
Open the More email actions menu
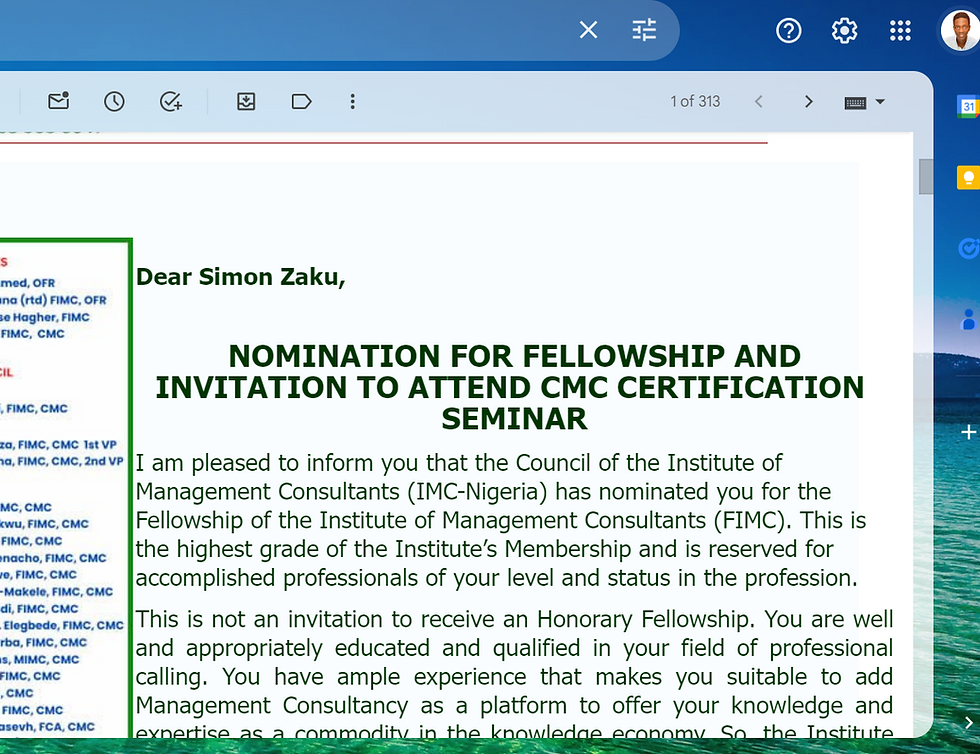coord(353,101)
